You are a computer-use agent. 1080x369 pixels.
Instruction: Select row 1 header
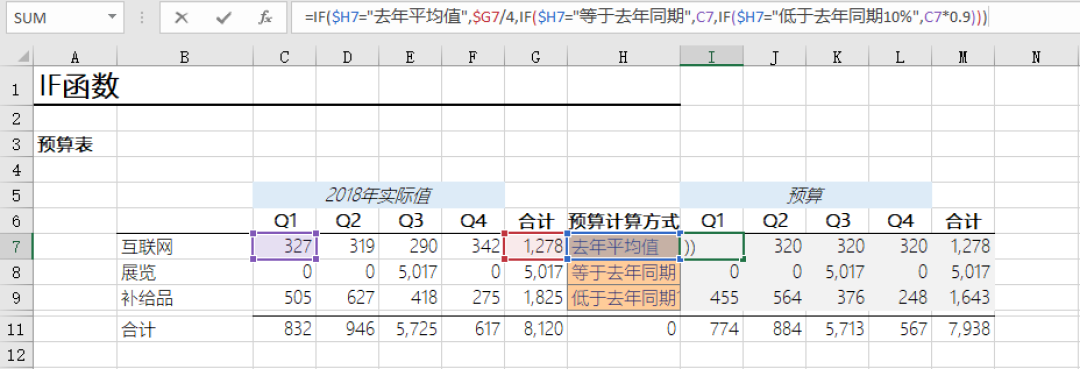(17, 87)
